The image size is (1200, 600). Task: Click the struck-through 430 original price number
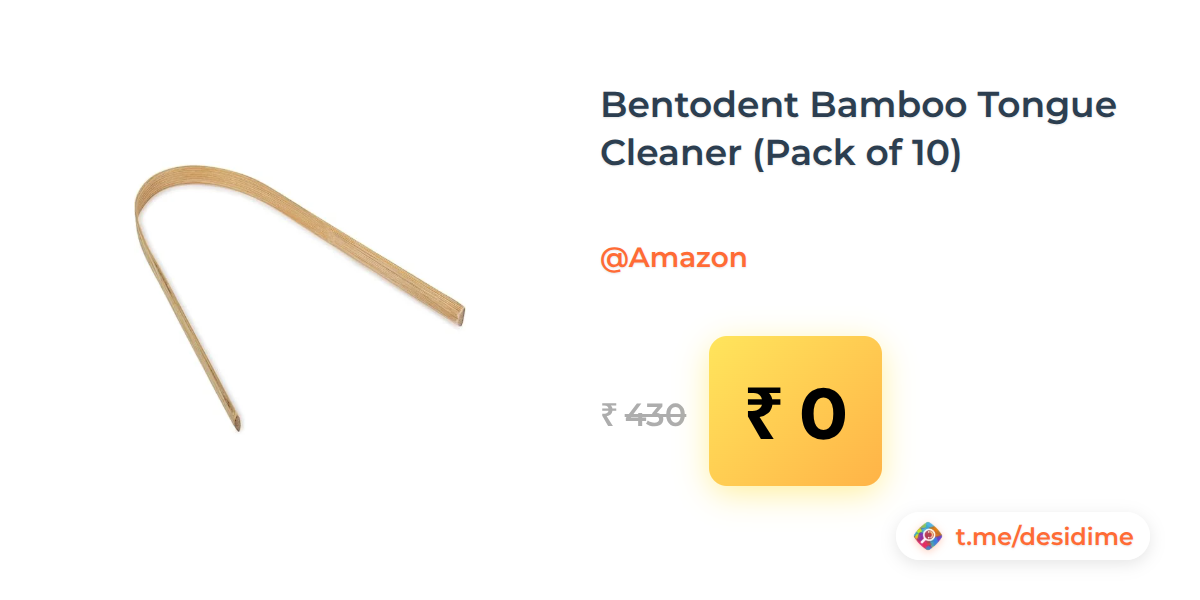[655, 414]
